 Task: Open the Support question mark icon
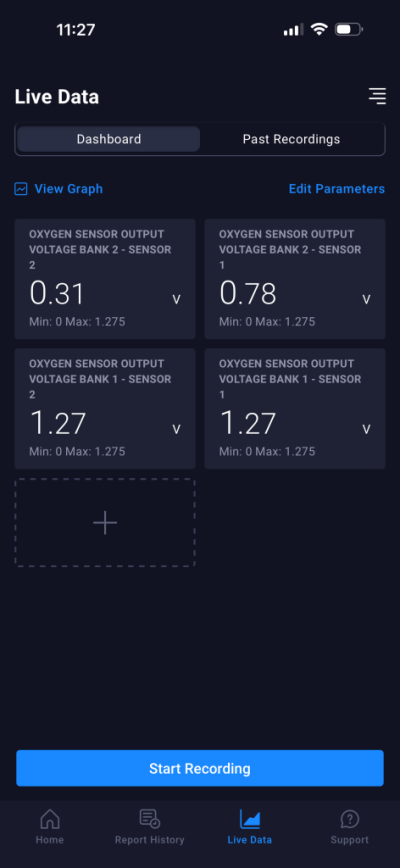[x=350, y=819]
